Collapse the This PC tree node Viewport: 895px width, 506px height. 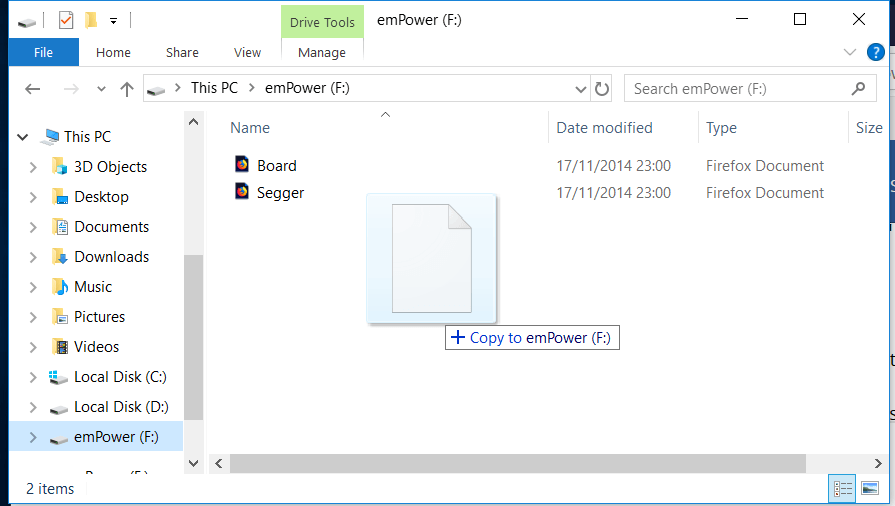click(x=23, y=137)
